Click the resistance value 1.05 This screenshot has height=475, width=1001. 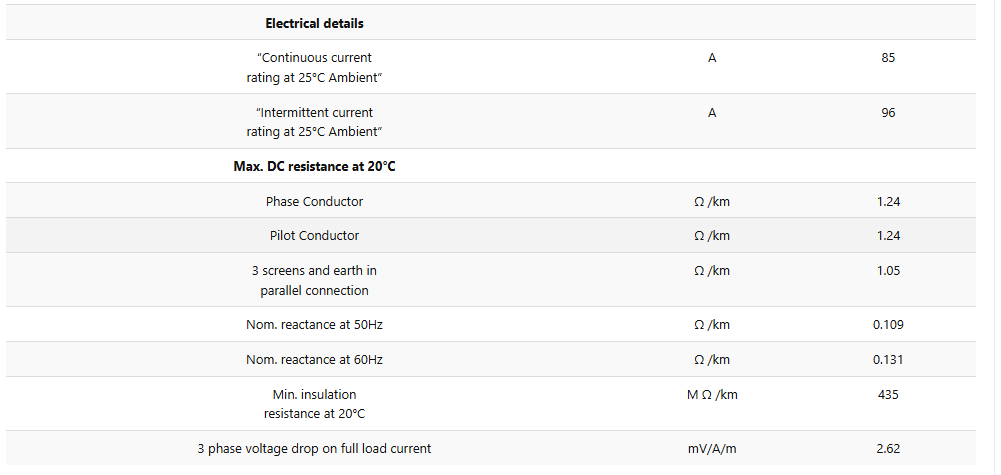tap(888, 271)
